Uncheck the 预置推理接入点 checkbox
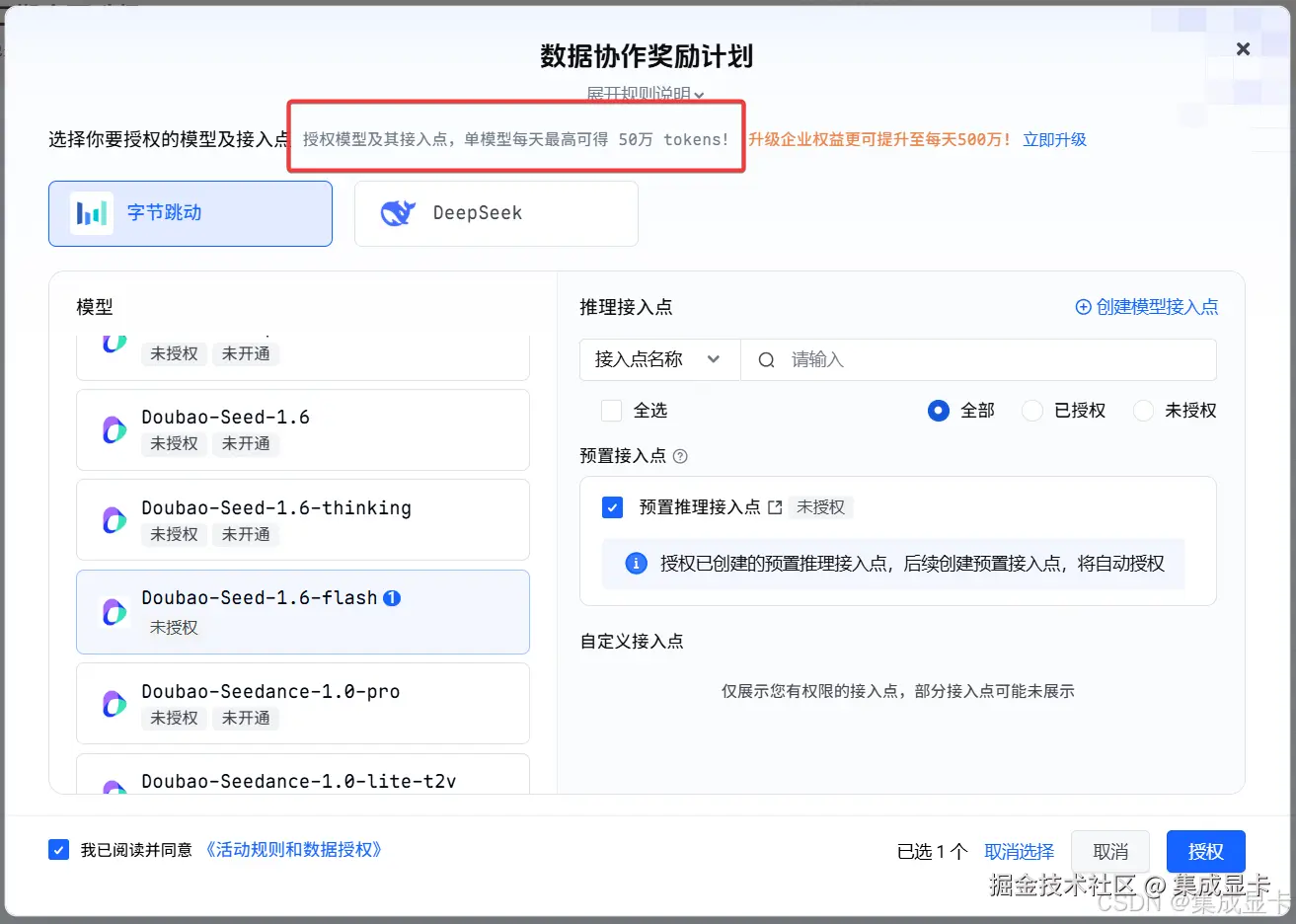 point(612,507)
